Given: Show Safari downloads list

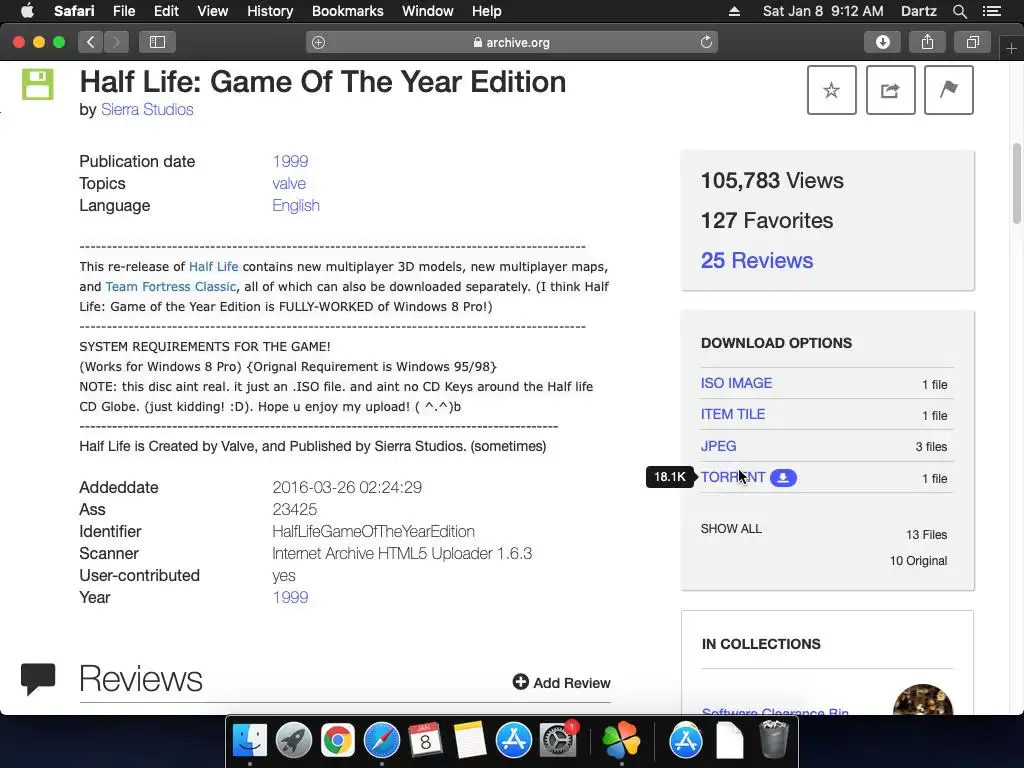Looking at the screenshot, I should coord(882,42).
